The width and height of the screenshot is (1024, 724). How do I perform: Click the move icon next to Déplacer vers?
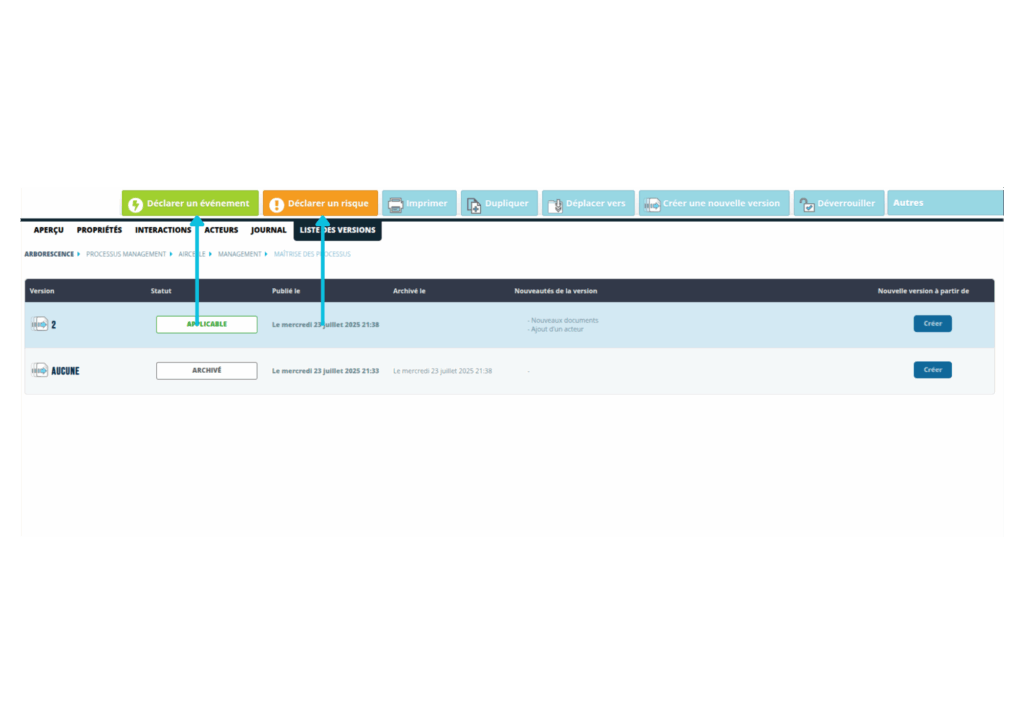click(x=555, y=206)
